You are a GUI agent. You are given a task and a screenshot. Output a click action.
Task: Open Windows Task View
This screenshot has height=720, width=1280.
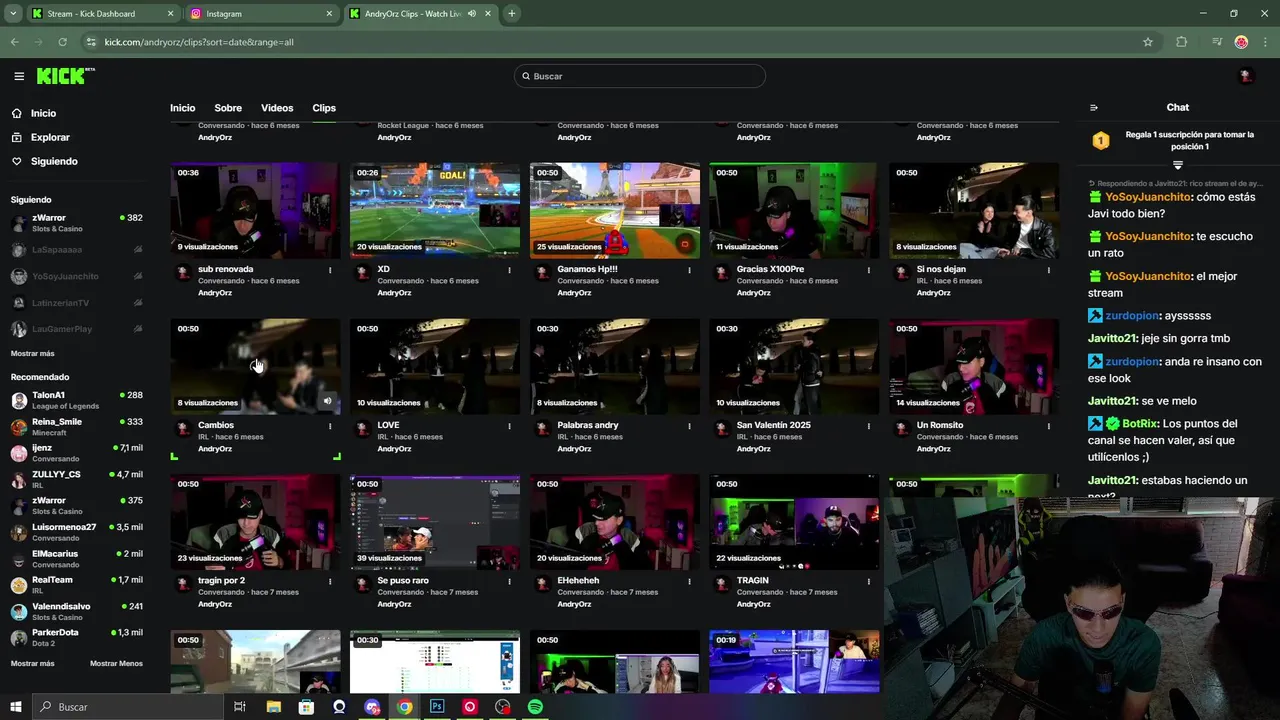[240, 707]
